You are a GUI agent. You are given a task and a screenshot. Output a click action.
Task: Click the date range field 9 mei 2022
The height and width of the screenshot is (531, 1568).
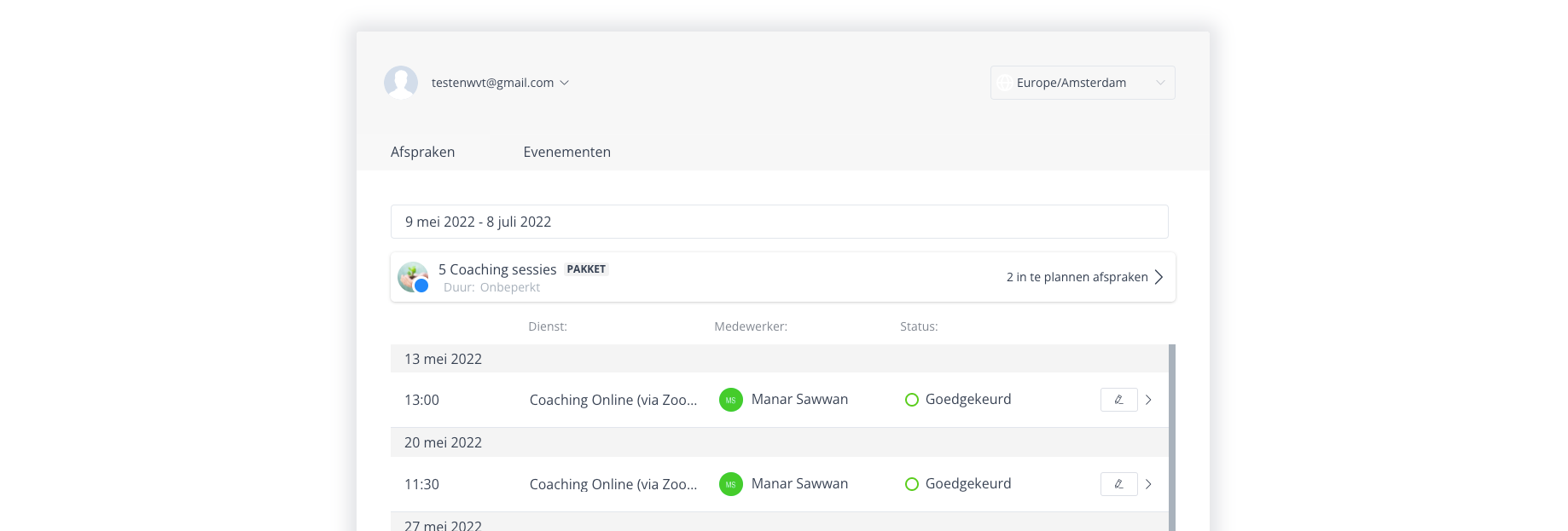click(x=780, y=222)
